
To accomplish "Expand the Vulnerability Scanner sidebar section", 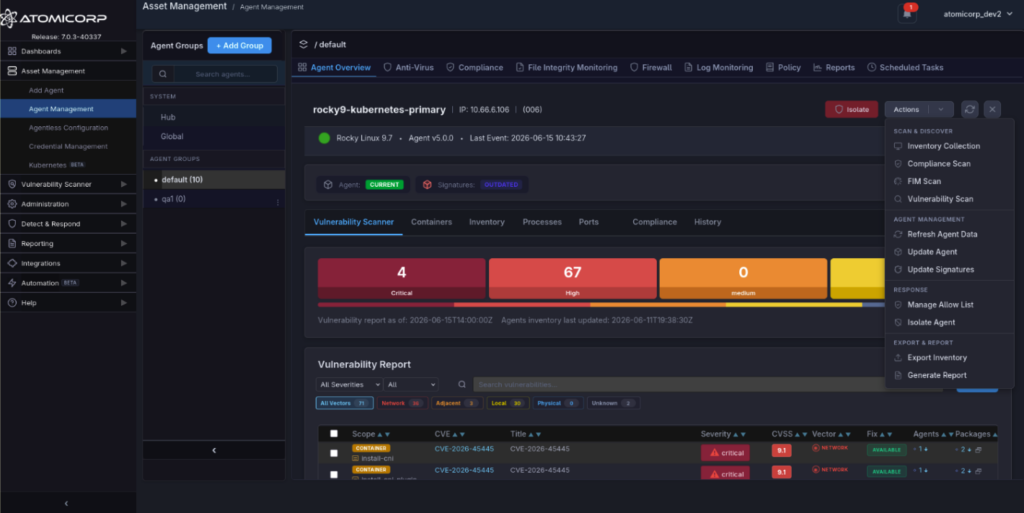I will 68,184.
